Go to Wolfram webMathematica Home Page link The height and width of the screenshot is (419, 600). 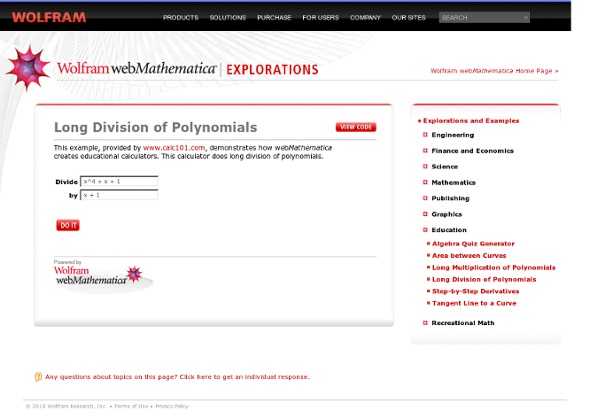coord(494,71)
